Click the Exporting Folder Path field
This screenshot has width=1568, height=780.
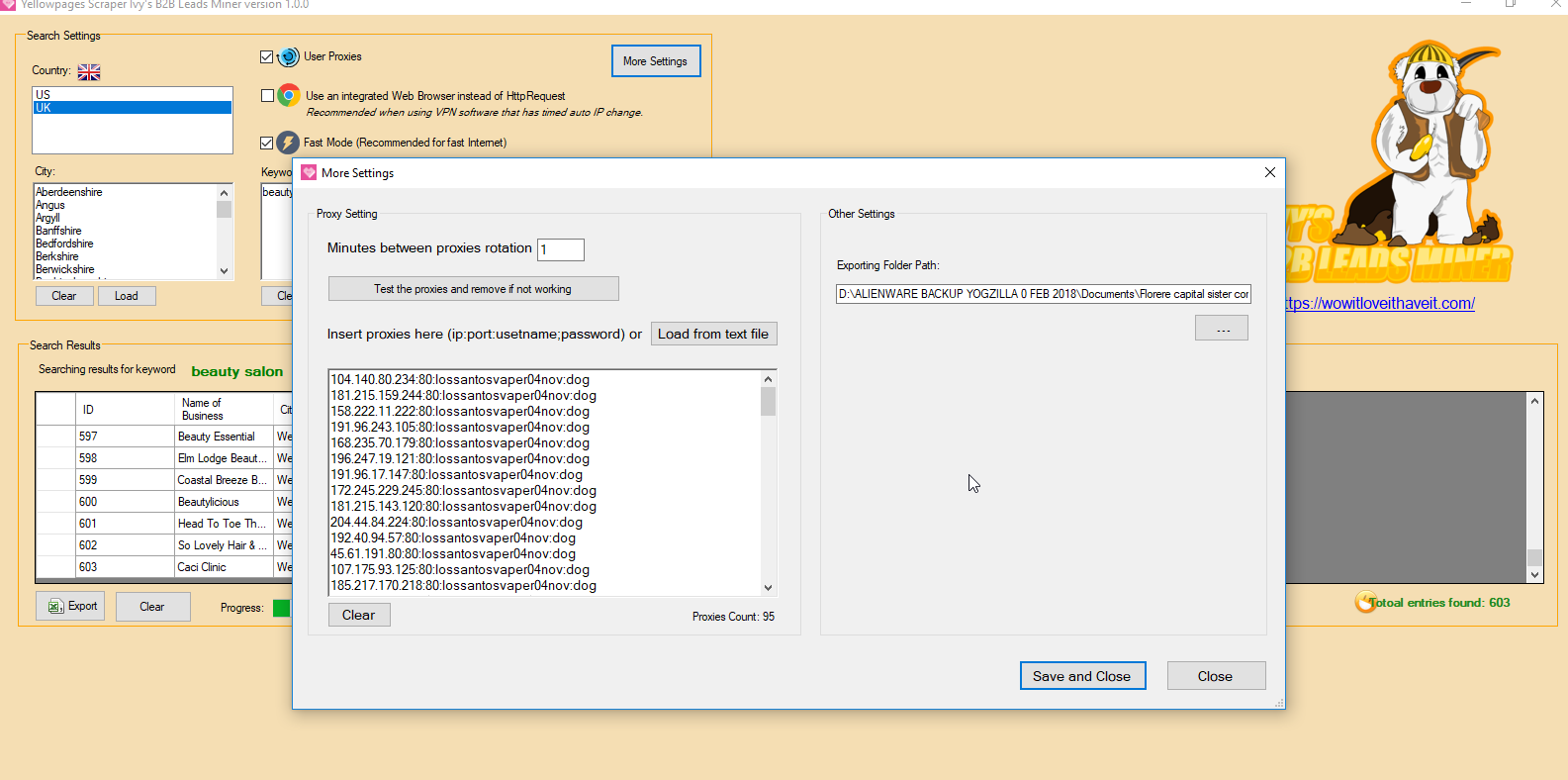click(x=1043, y=294)
